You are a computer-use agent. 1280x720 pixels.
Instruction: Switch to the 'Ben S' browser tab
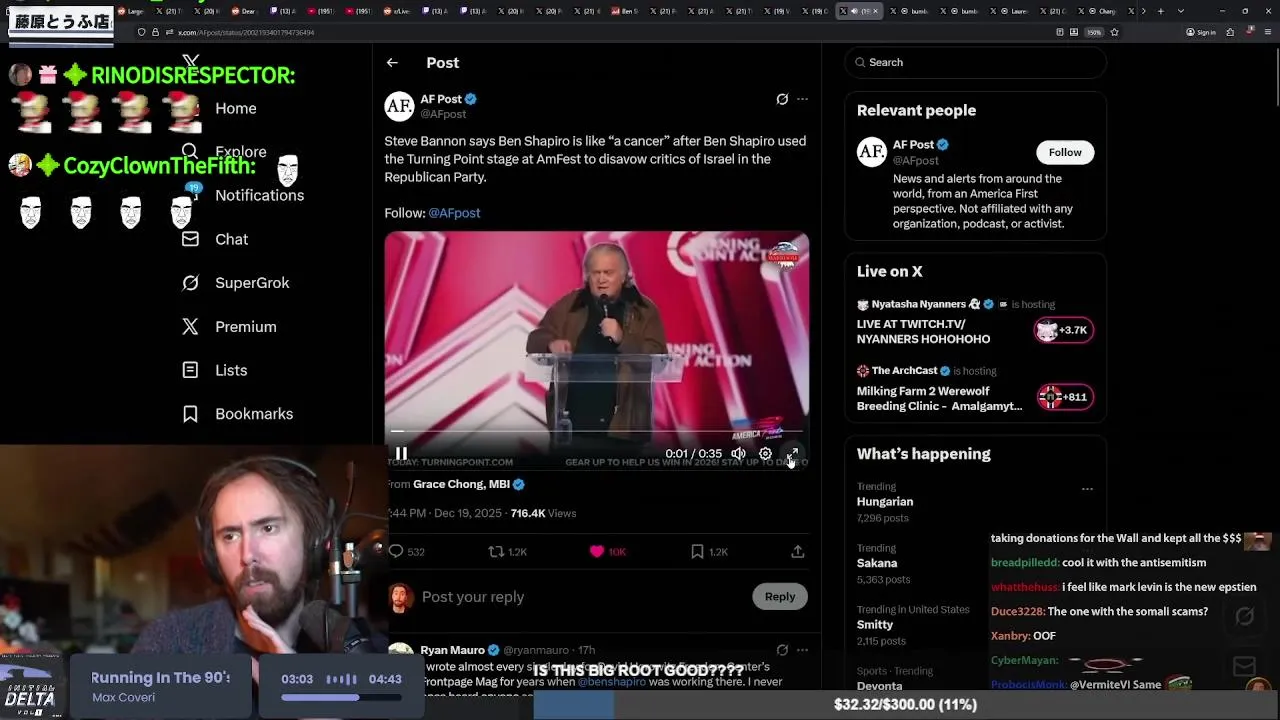pyautogui.click(x=624, y=11)
